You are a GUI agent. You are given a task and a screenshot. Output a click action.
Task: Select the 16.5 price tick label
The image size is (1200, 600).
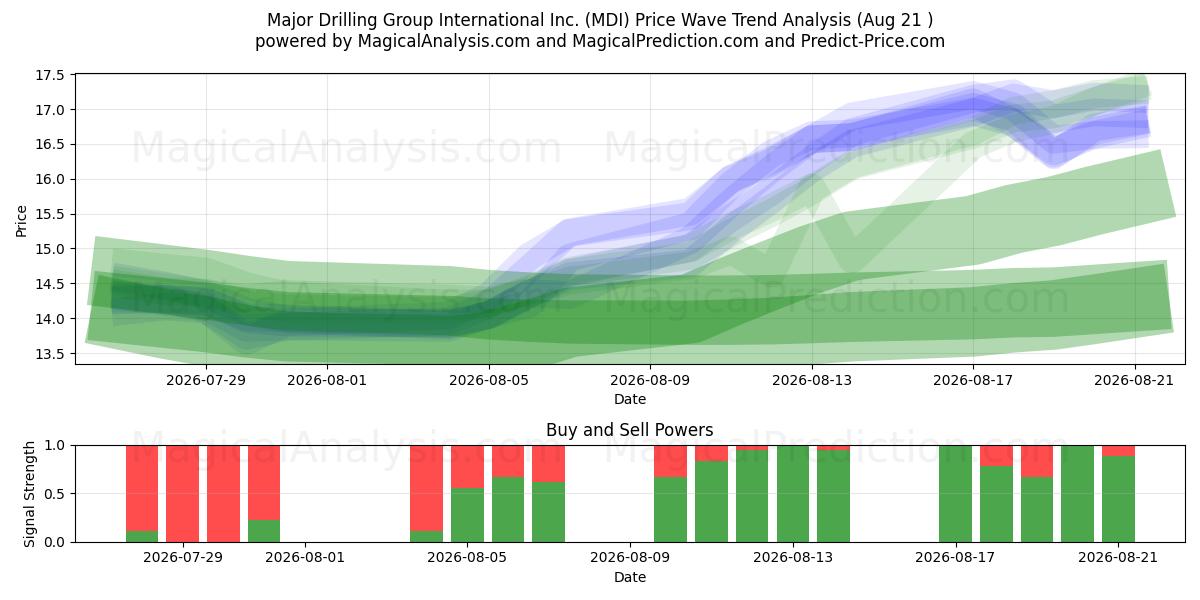50,145
